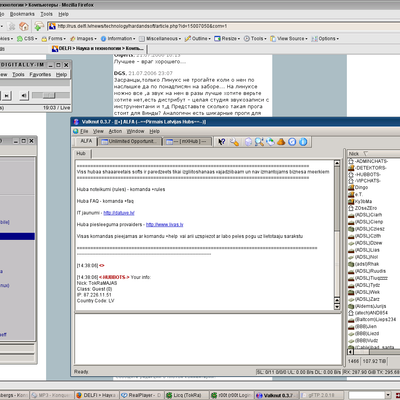
Task: Select the DELFI tab in Firefox
Action: pyautogui.click(x=98, y=49)
